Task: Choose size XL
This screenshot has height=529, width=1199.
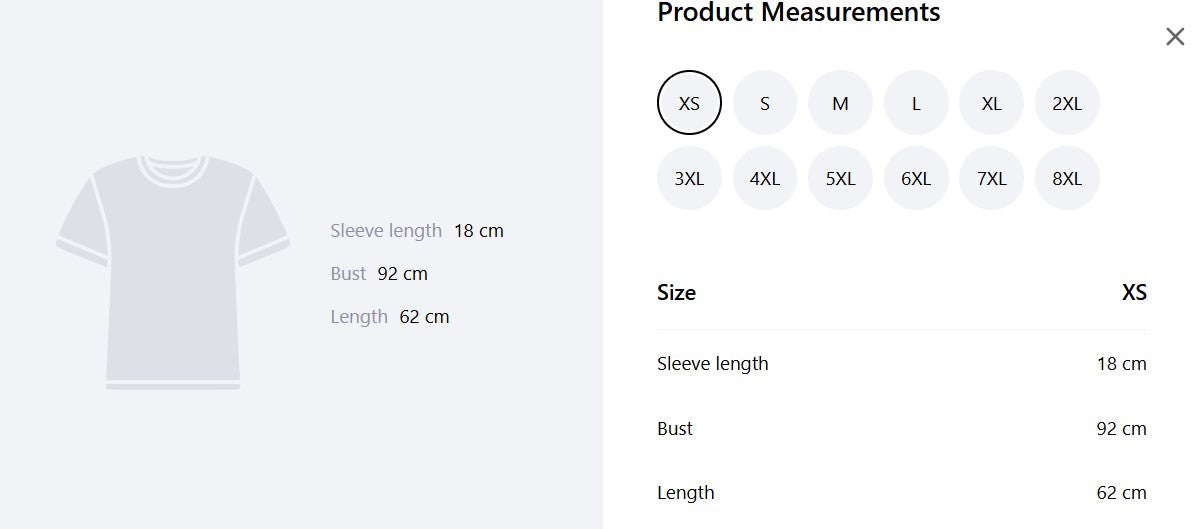Action: pos(992,102)
